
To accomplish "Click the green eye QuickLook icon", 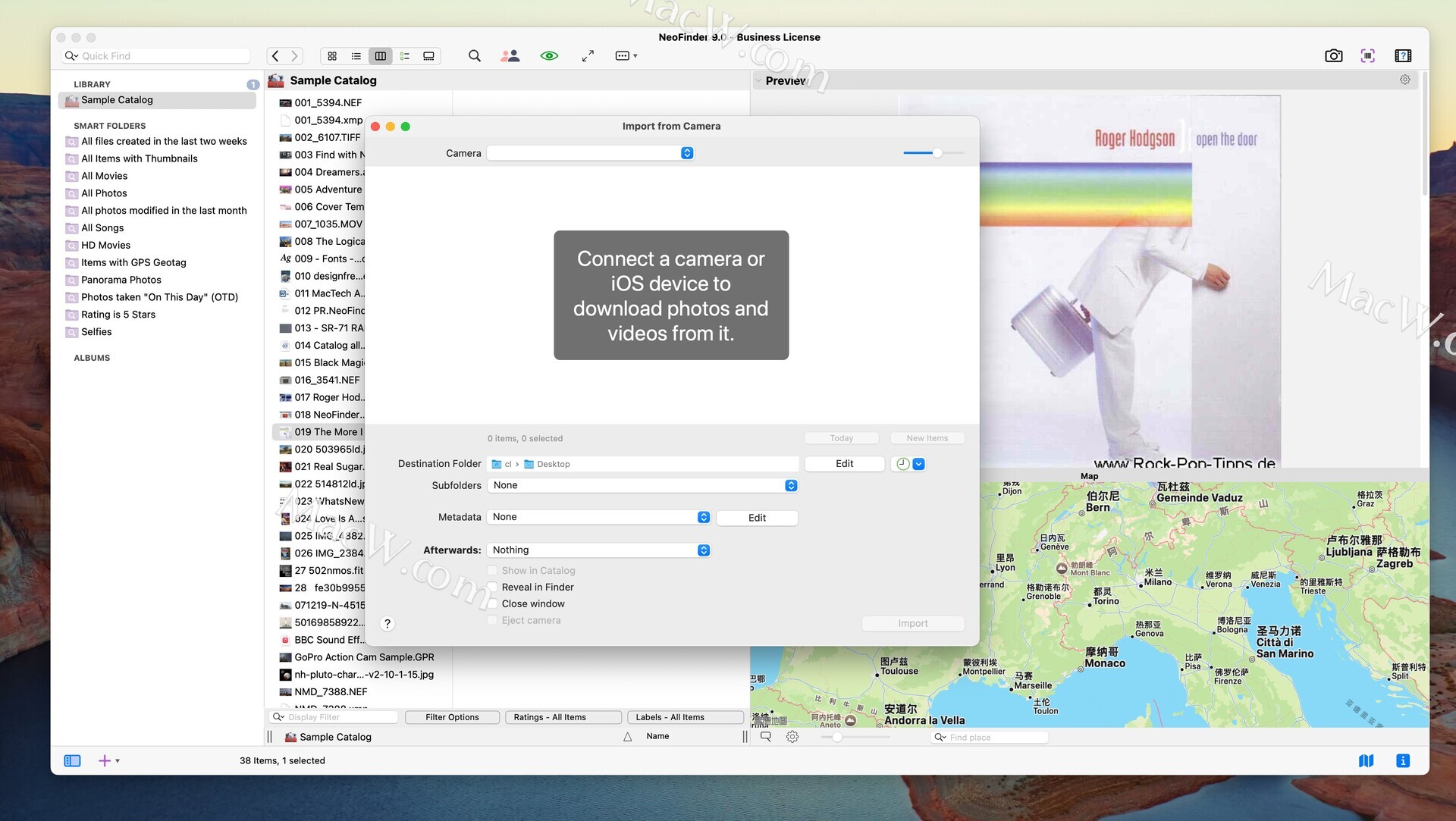I will (549, 55).
